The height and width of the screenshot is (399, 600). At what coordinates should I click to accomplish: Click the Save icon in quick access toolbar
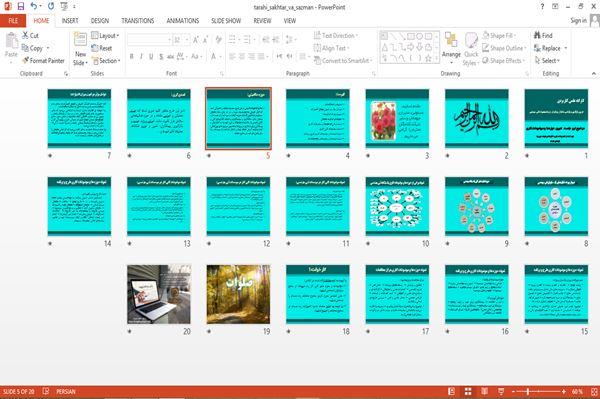coord(21,6)
